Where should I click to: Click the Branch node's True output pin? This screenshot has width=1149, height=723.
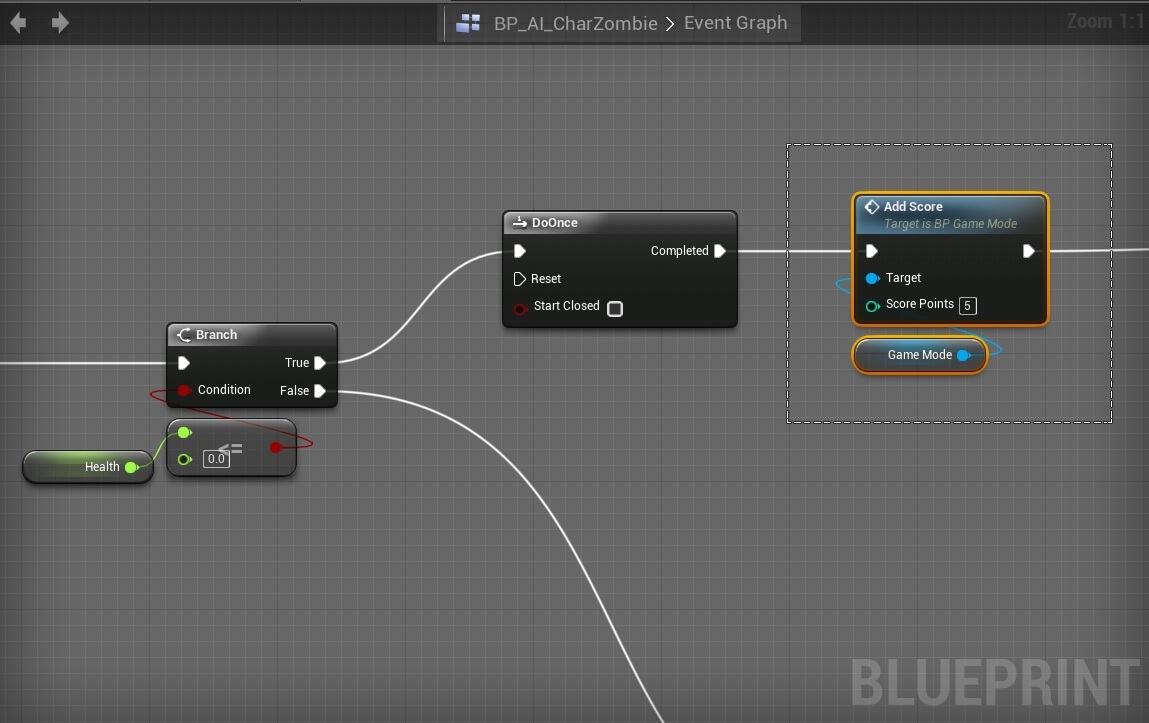(320, 363)
